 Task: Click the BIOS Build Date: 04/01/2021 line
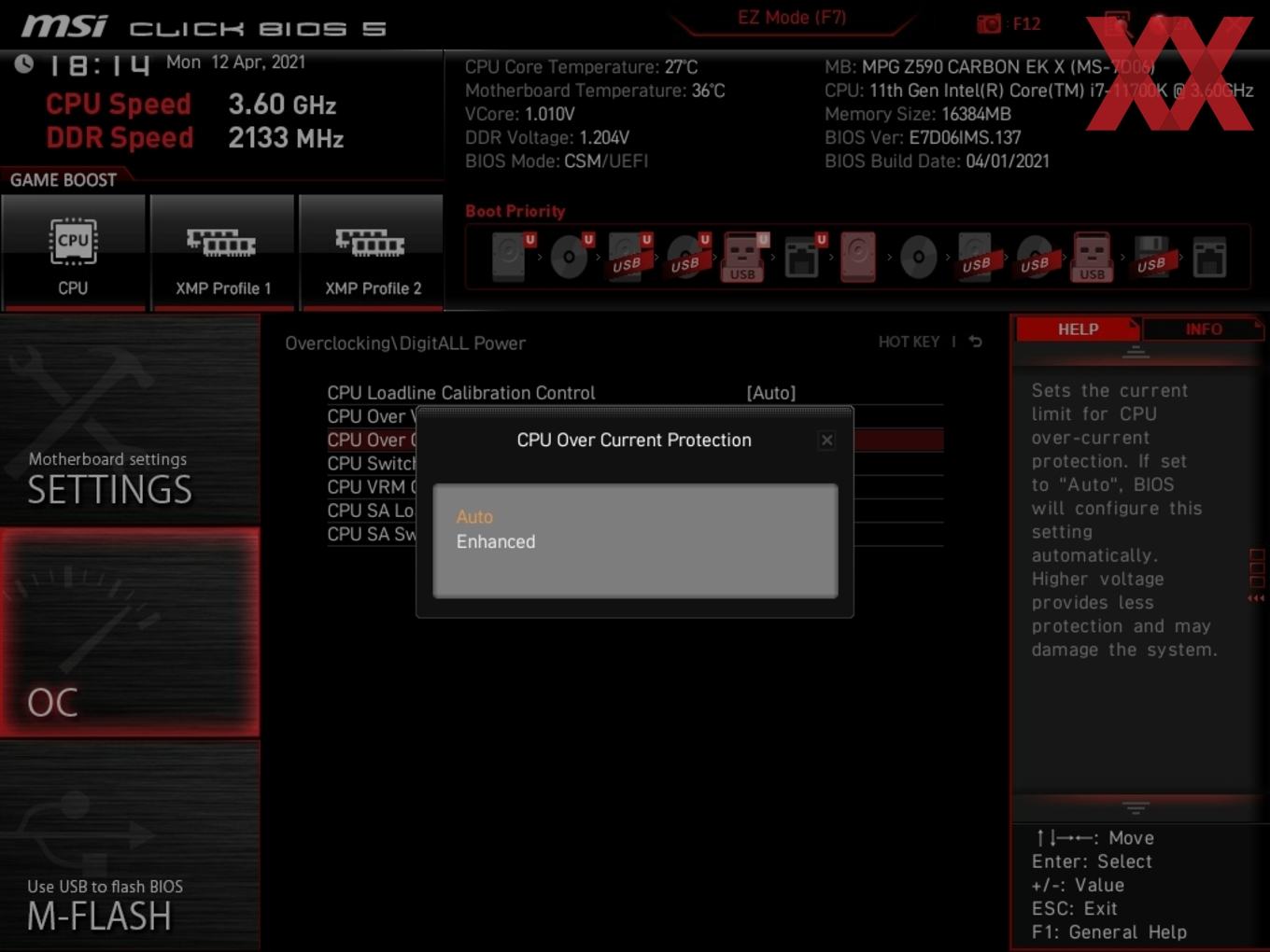pyautogui.click(x=937, y=161)
